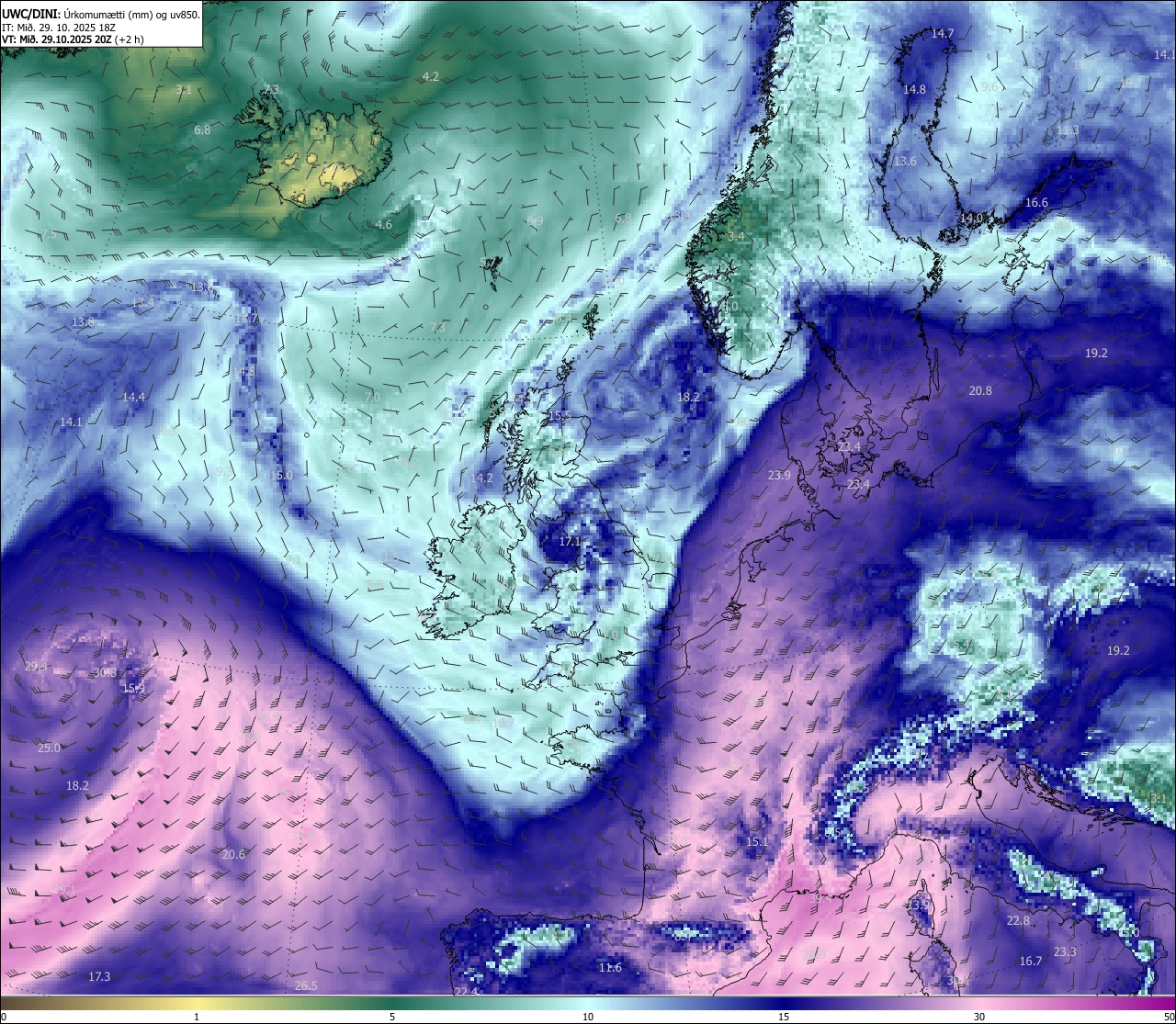Viewport: 1176px width, 1024px height.
Task: Click the 13.8 value label on the map
Action: tap(83, 322)
